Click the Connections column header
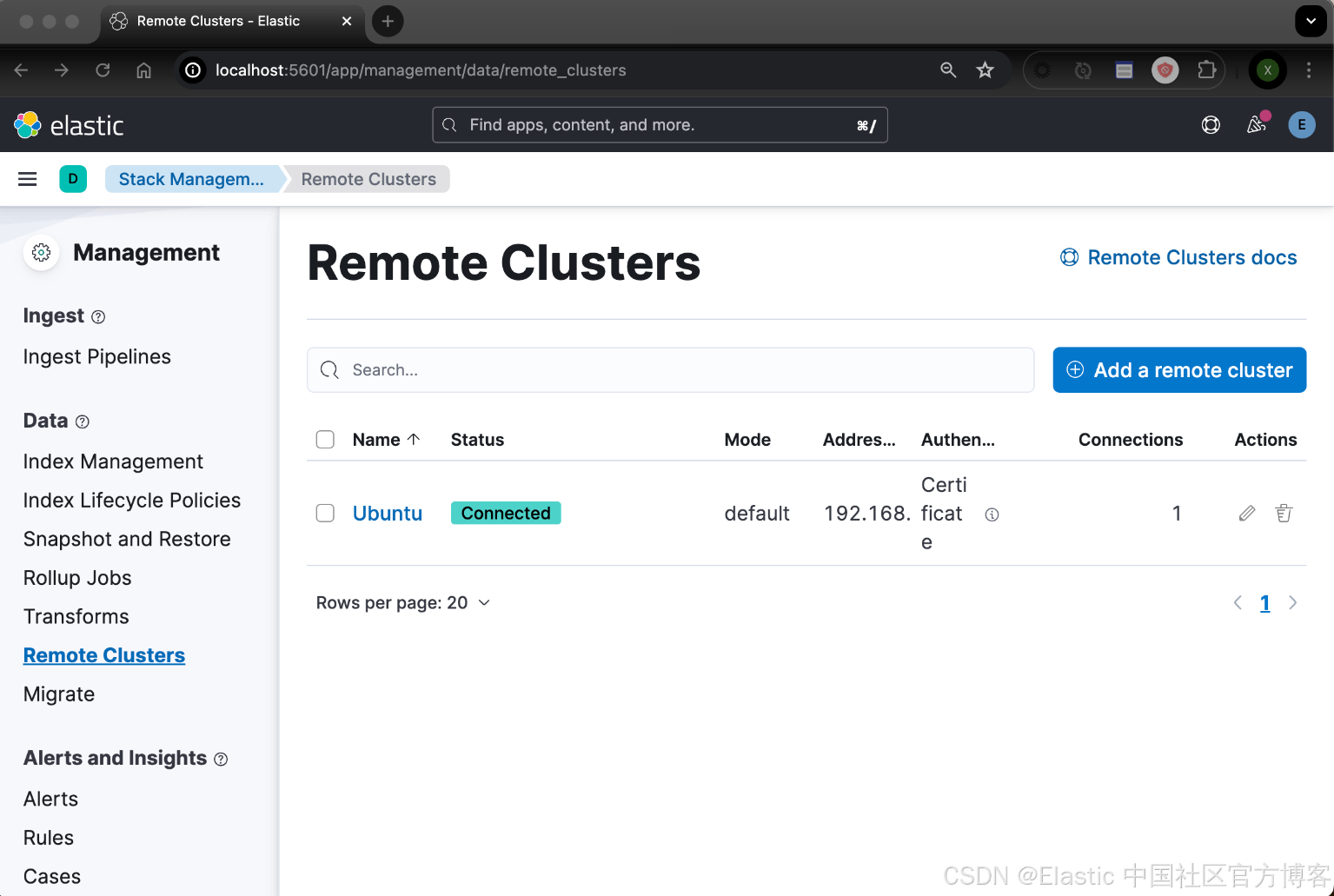The width and height of the screenshot is (1334, 896). point(1131,440)
